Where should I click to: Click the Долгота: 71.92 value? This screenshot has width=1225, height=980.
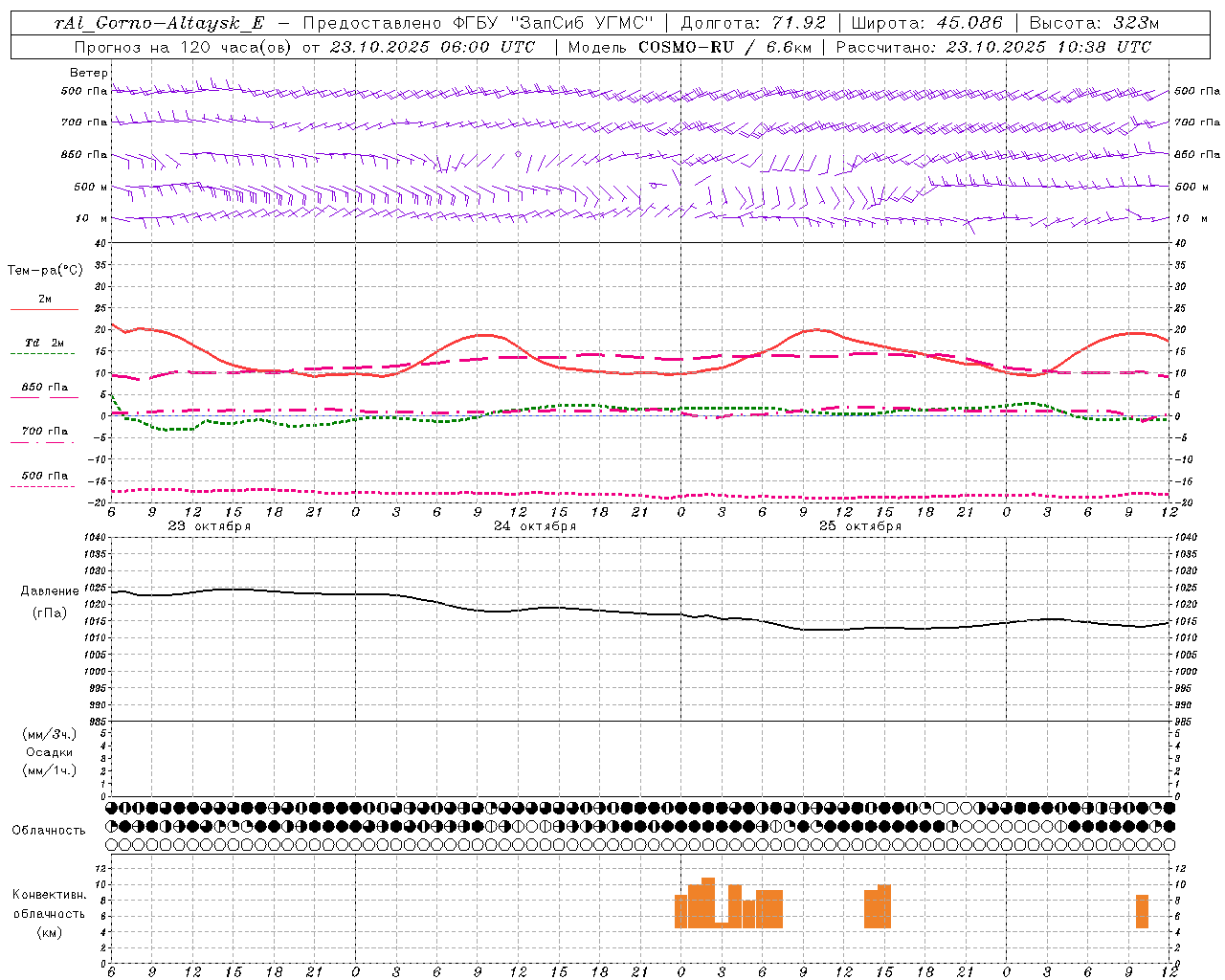click(x=753, y=23)
